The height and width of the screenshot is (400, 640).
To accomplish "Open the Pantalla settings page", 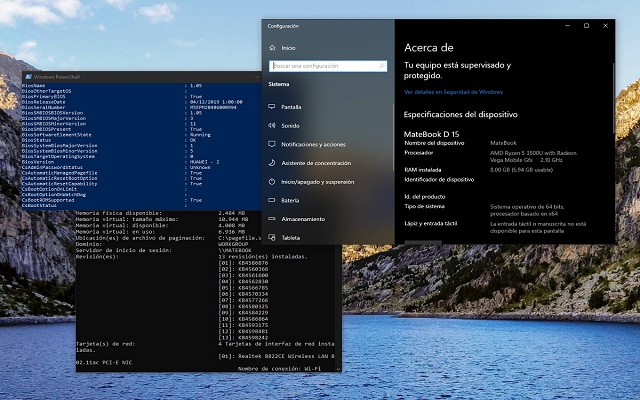I will pyautogui.click(x=285, y=107).
